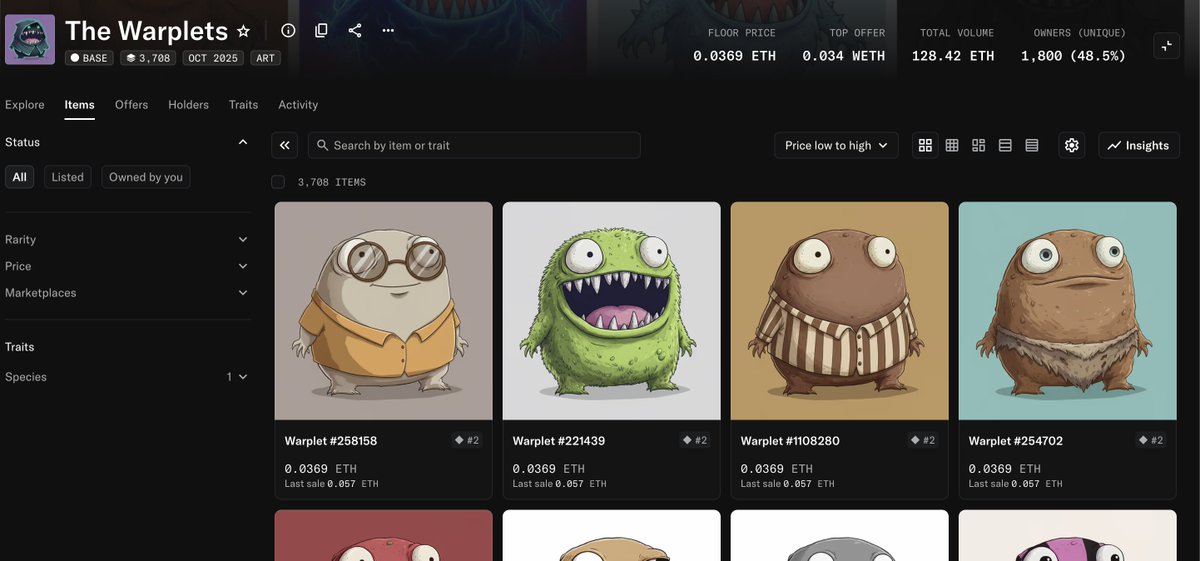Expand the Rarity filter section

(x=126, y=239)
